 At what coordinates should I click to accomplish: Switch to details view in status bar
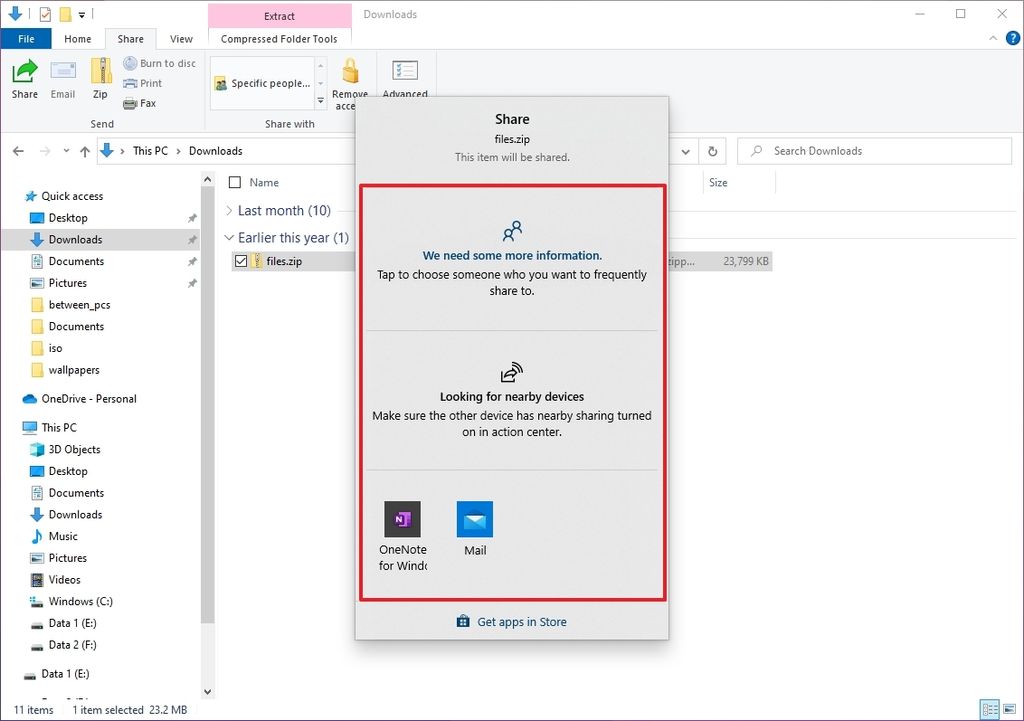(x=989, y=710)
